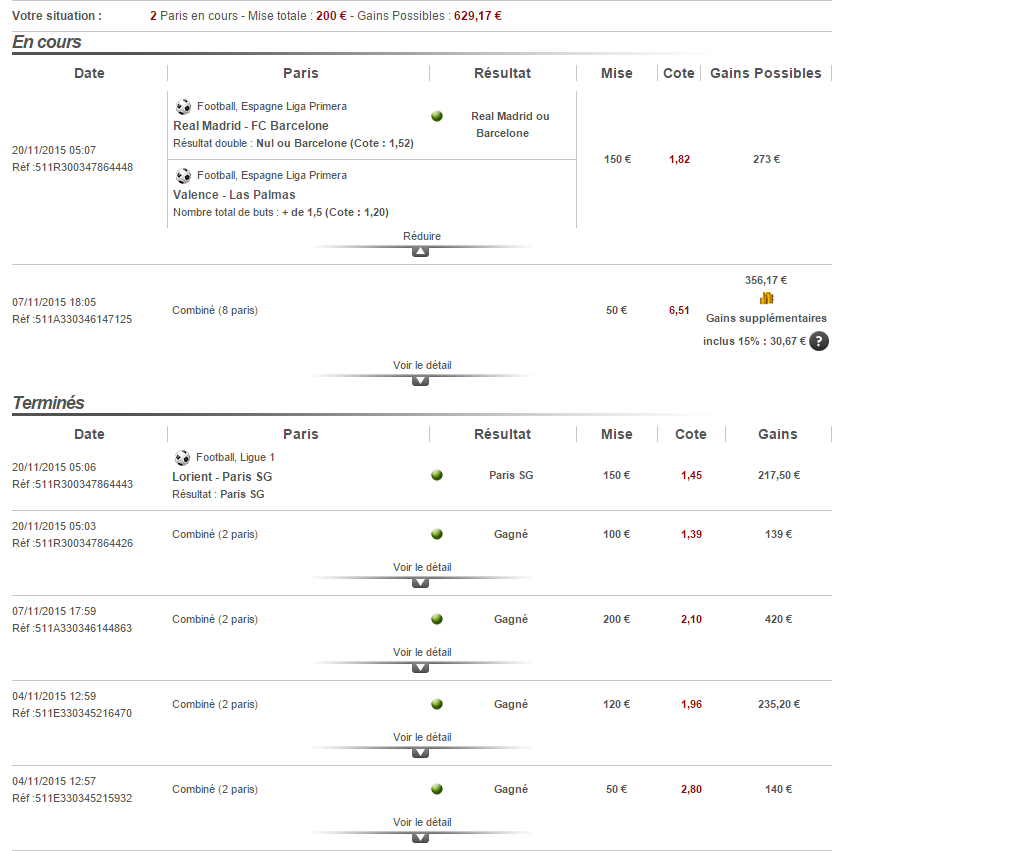Open the help question mark for bonus gains
1019x851 pixels.
819,341
